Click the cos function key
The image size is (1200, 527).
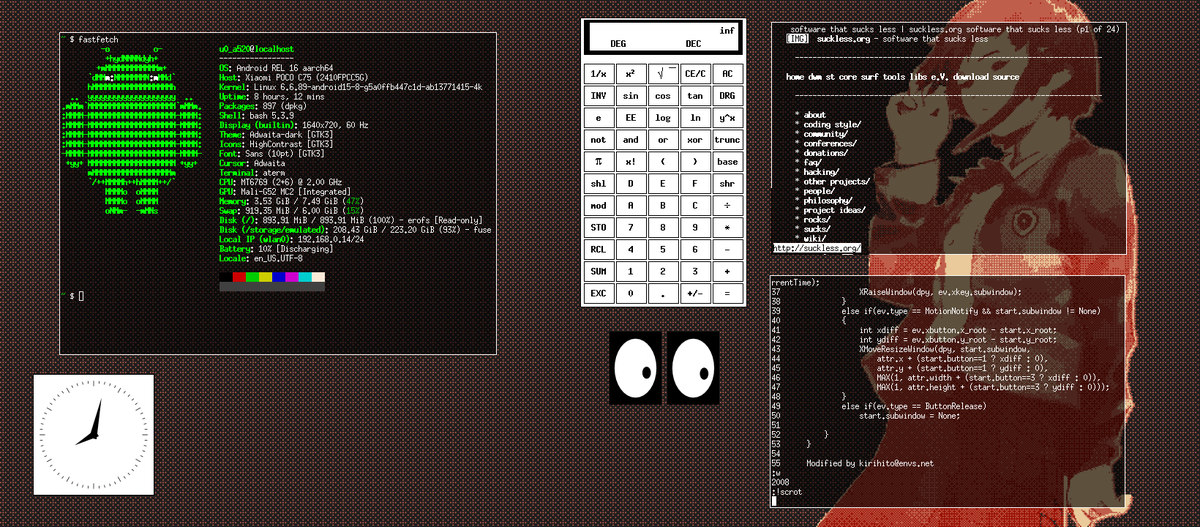point(662,96)
